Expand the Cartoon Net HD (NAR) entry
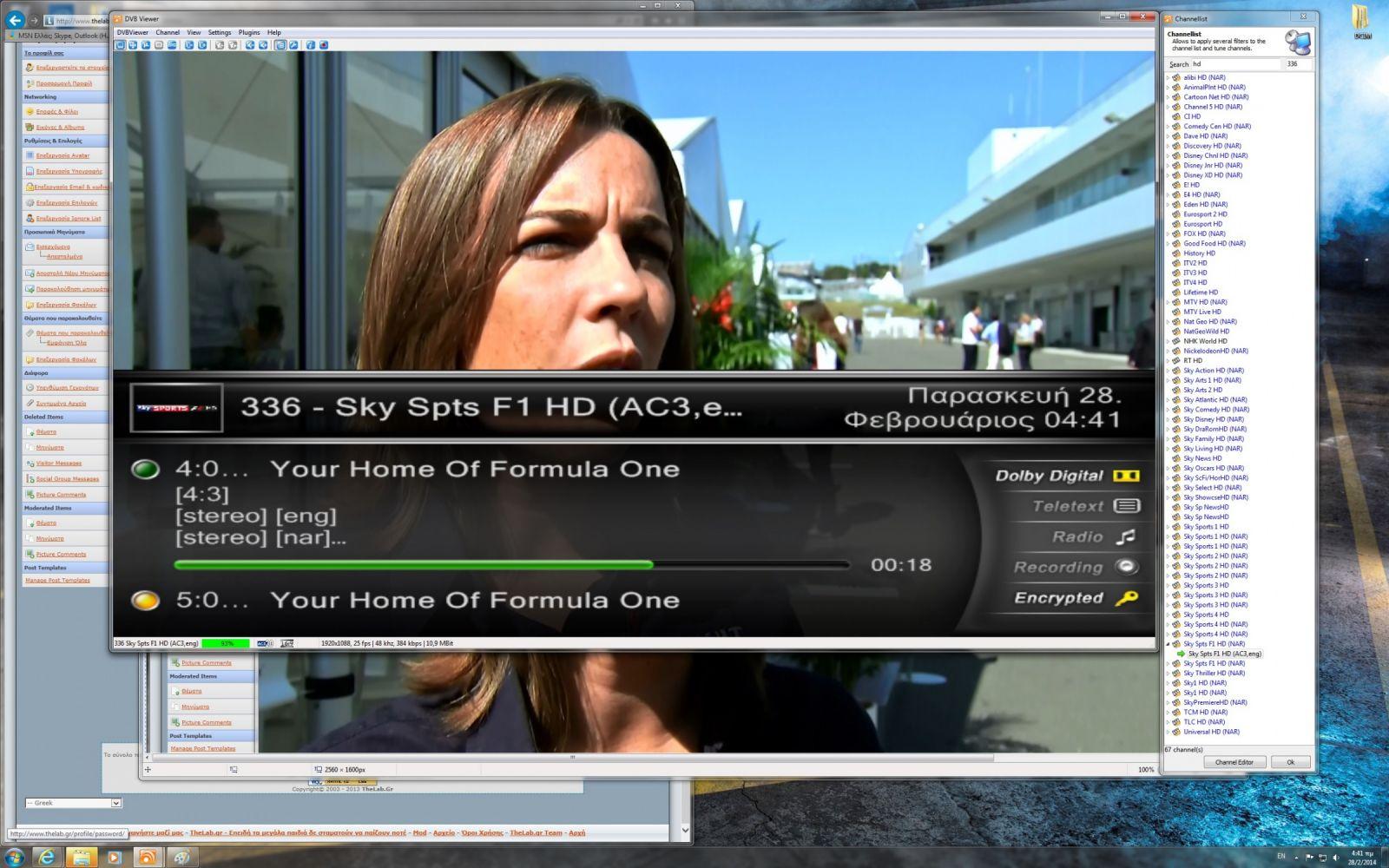1389x868 pixels. point(1168,97)
